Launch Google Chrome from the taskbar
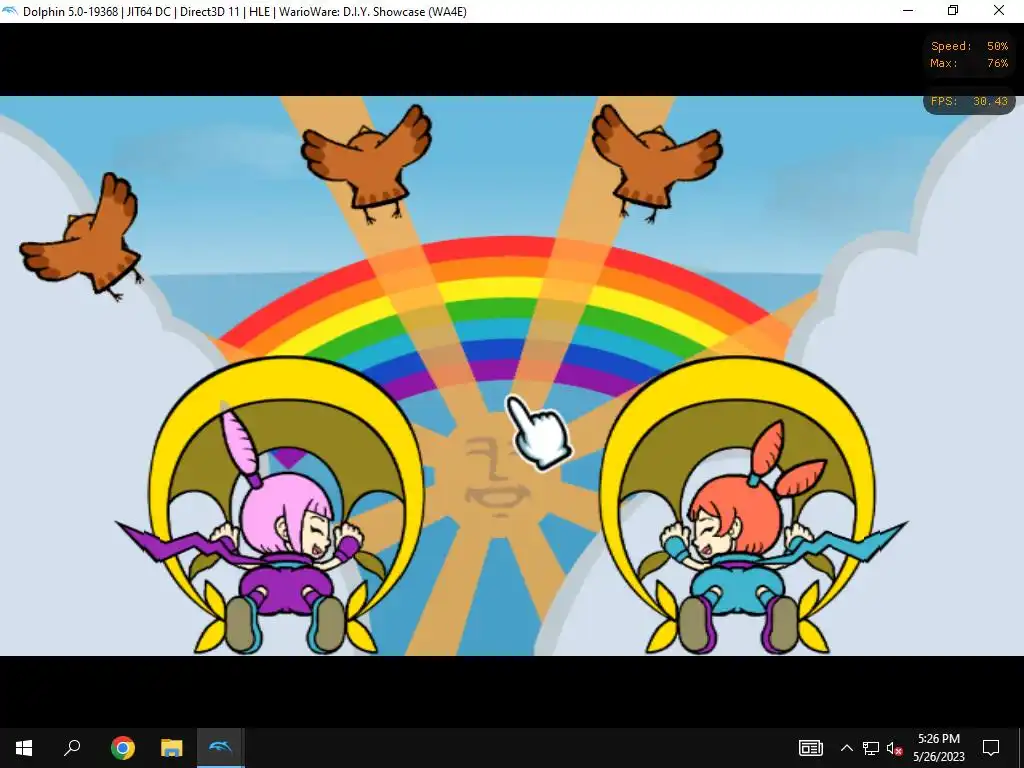Image resolution: width=1024 pixels, height=768 pixels. coord(122,748)
